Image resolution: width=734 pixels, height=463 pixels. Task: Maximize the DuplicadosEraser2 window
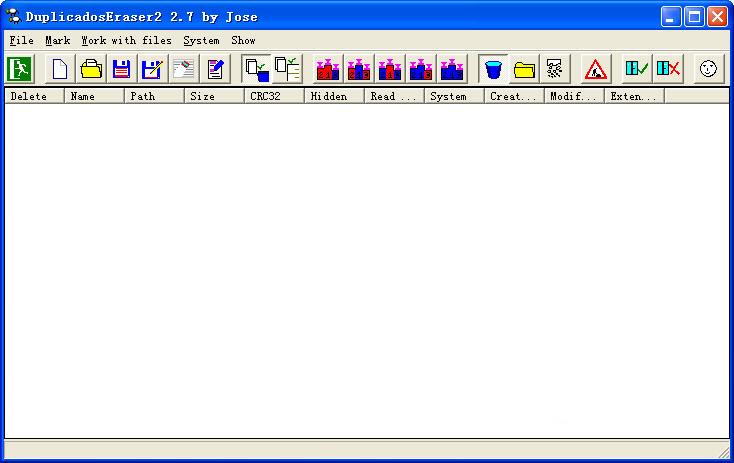pyautogui.click(x=694, y=17)
